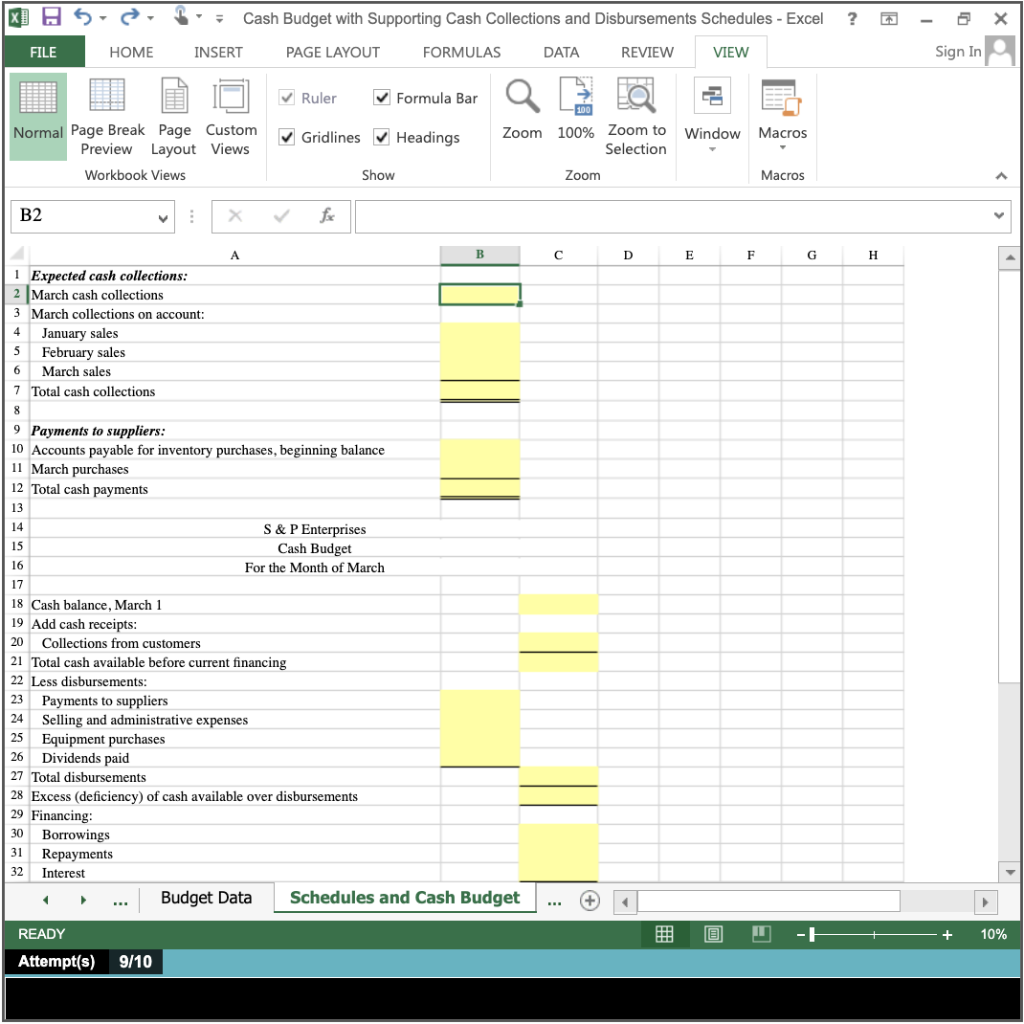
Task: Uncheck the Headings checkbox
Action: click(381, 137)
